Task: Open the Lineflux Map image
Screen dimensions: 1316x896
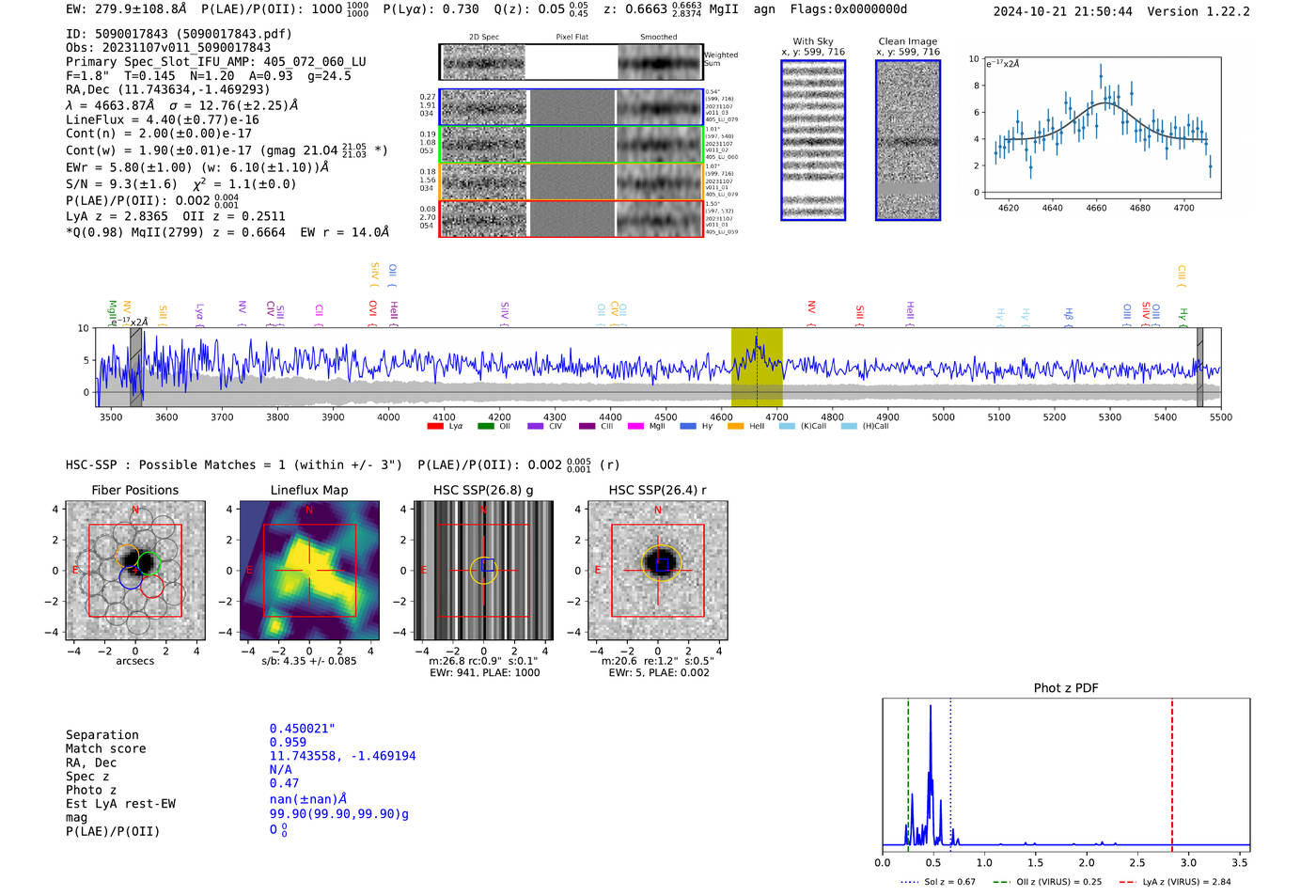Action: pos(309,571)
